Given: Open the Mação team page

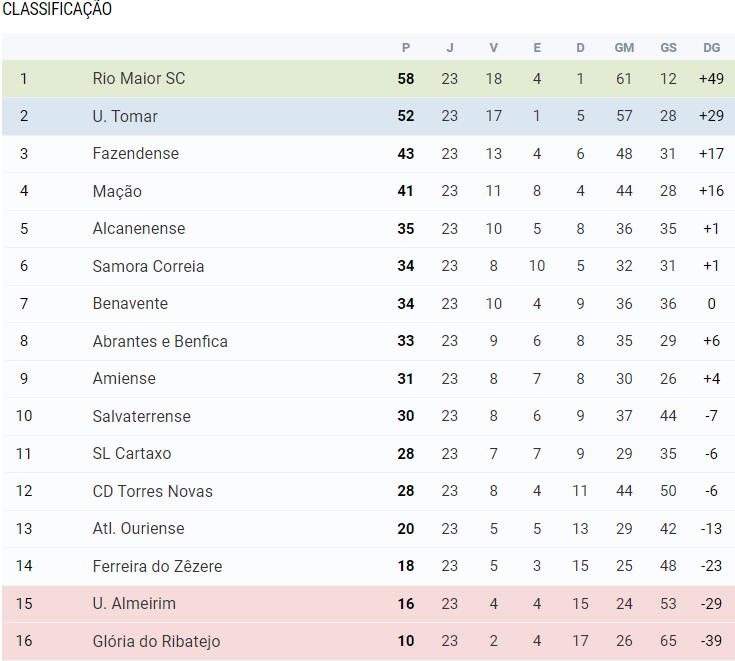Looking at the screenshot, I should pyautogui.click(x=117, y=191).
